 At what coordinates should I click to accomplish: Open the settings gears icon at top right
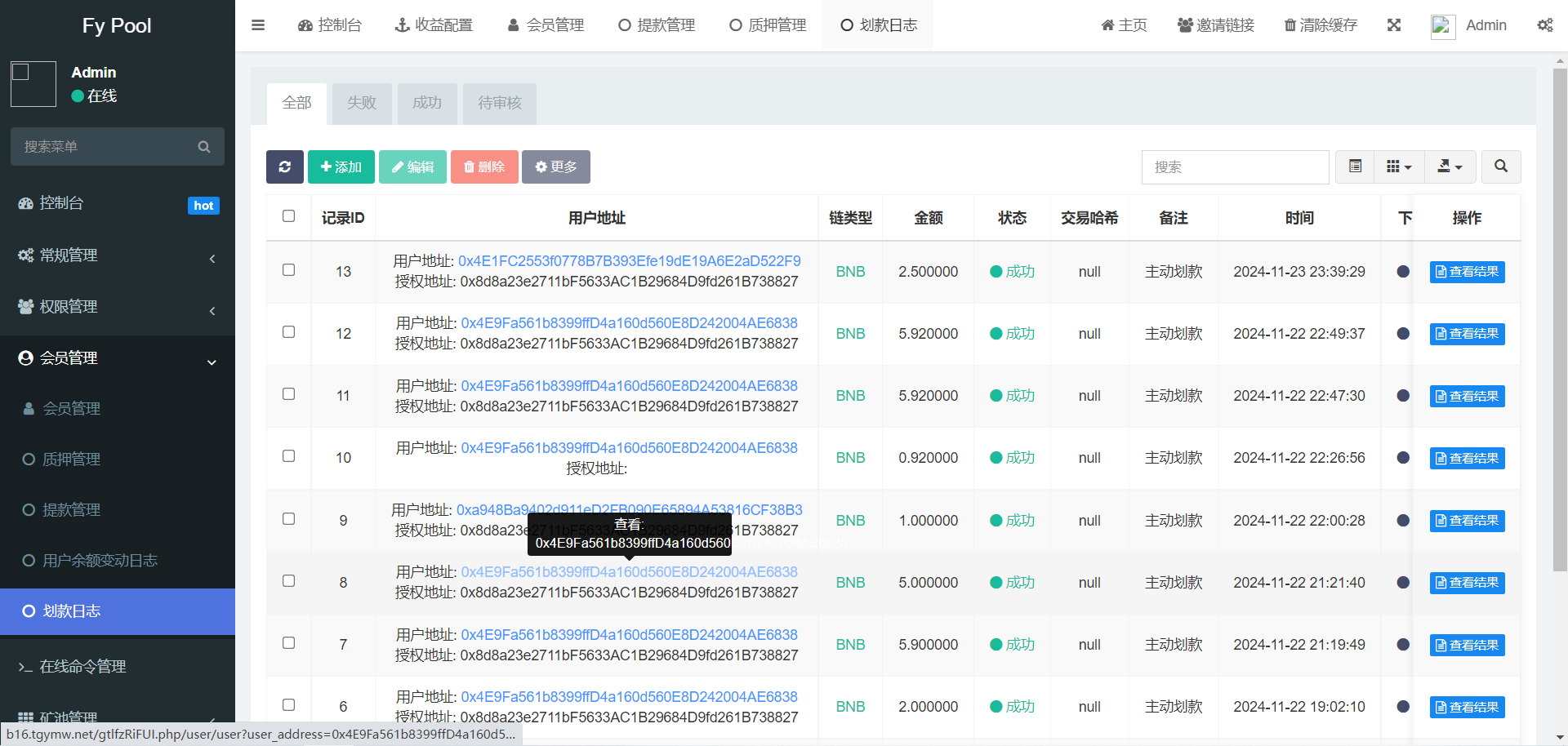[x=1544, y=25]
